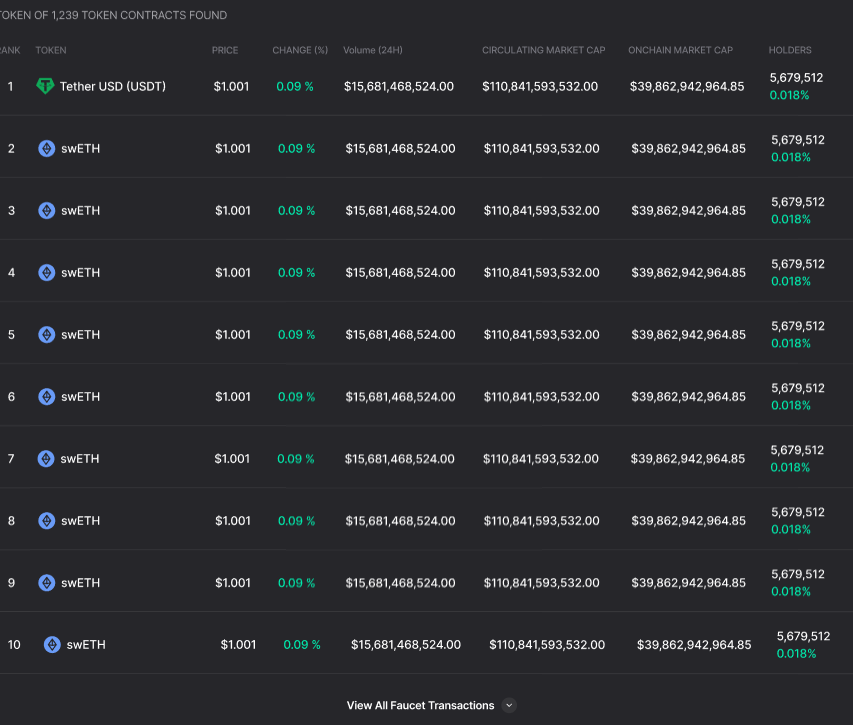Image resolution: width=853 pixels, height=725 pixels.
Task: Open the swETH token name in rank 2
Action: click(81, 148)
